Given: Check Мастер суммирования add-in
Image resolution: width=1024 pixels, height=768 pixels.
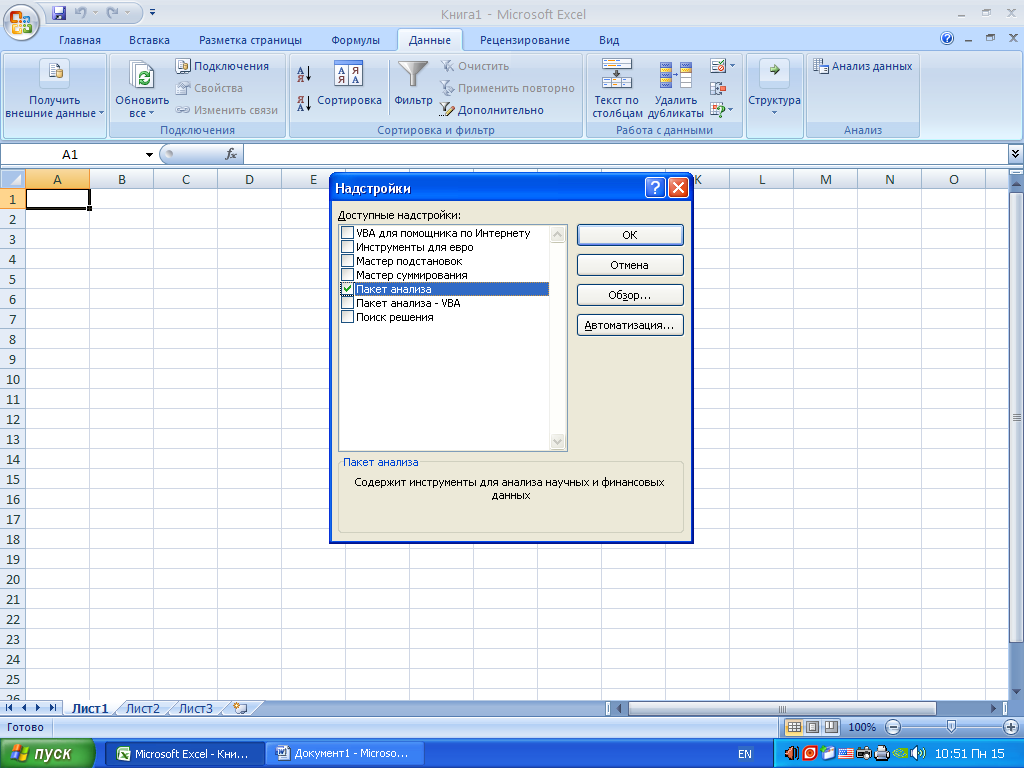Looking at the screenshot, I should click(x=347, y=275).
